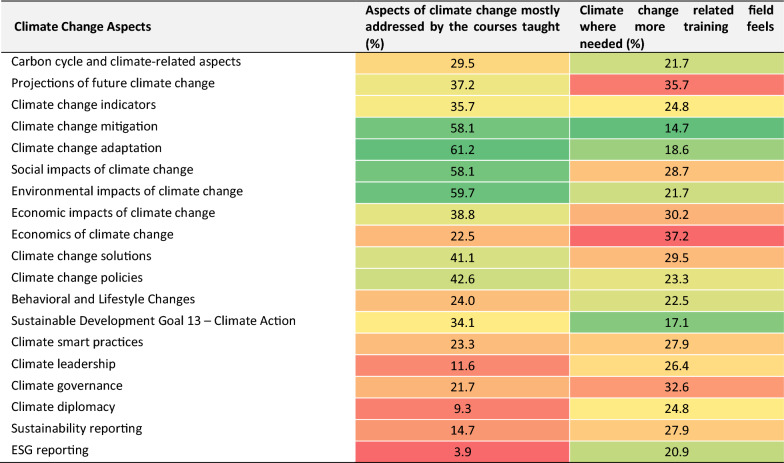Select the red 3.9 ESG reporting cell
Image resolution: width=784 pixels, height=463 pixels.
(x=462, y=450)
